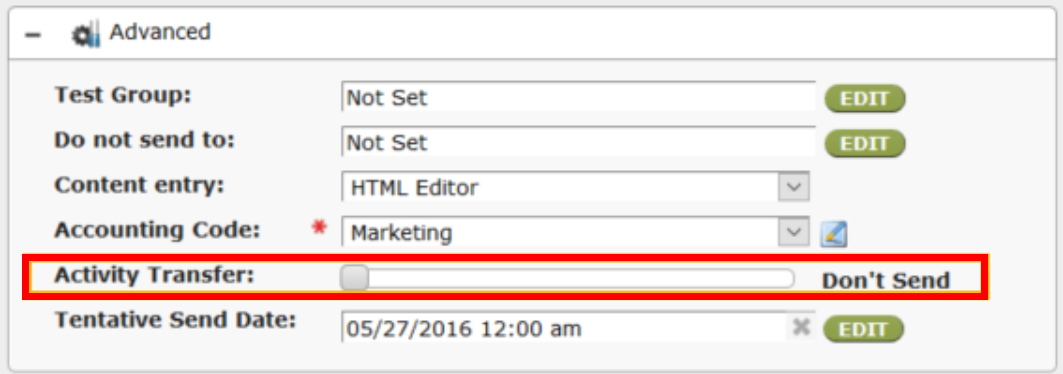Click the Activity Transfer slider track
The height and width of the screenshot is (374, 1063).
click(x=567, y=278)
